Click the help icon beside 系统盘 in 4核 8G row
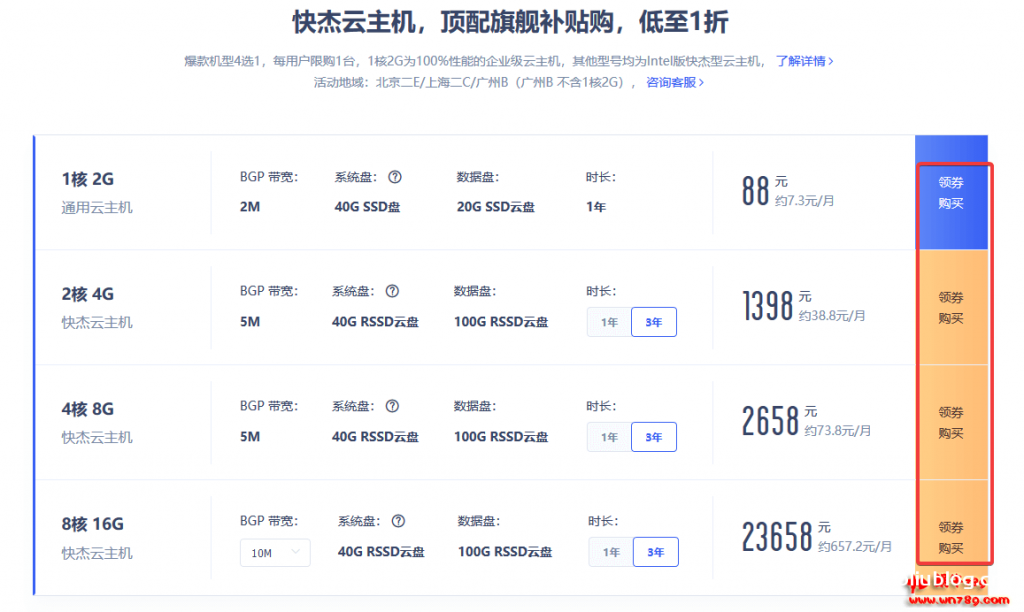The image size is (1024, 612). (x=392, y=406)
